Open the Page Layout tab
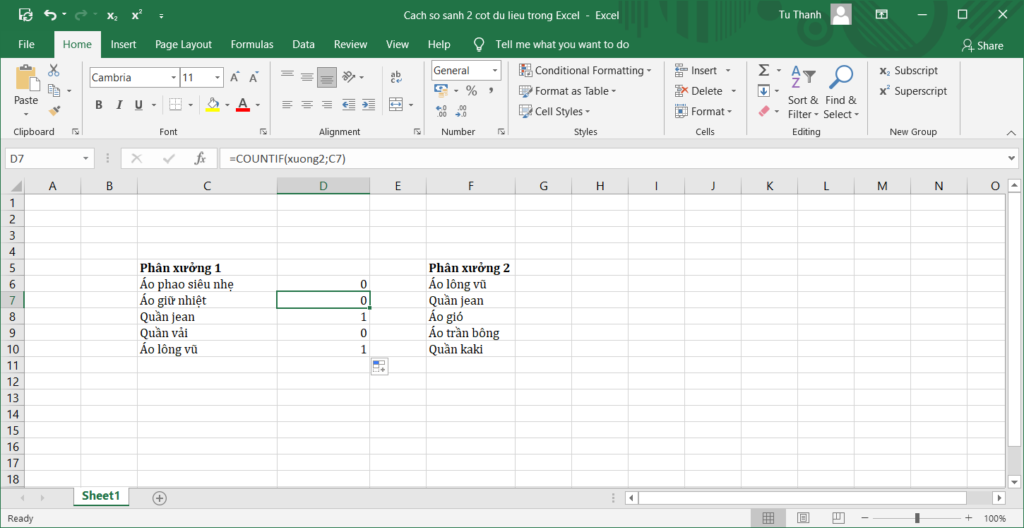 click(x=183, y=44)
